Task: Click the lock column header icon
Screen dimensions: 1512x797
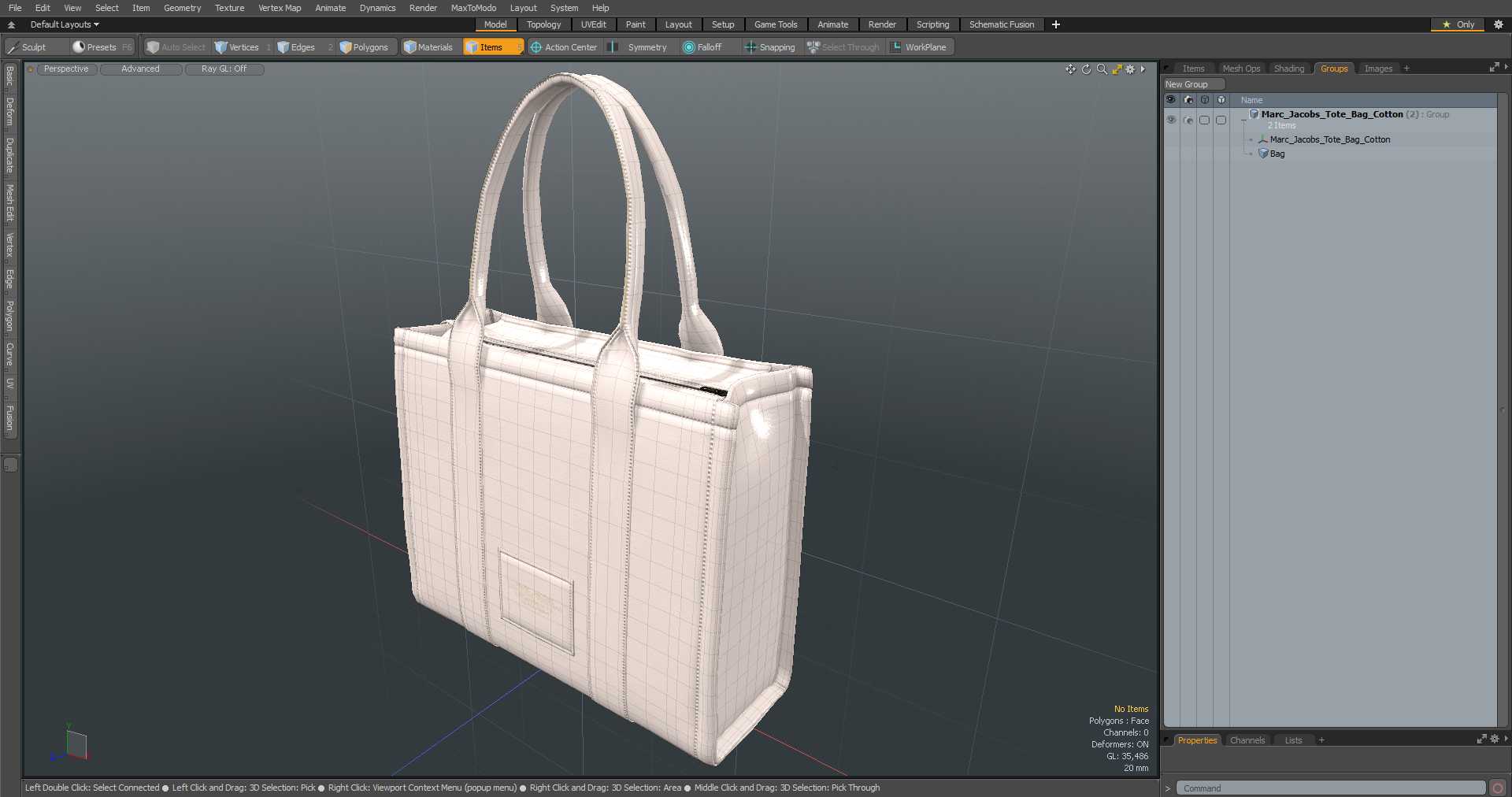Action: (x=1204, y=100)
